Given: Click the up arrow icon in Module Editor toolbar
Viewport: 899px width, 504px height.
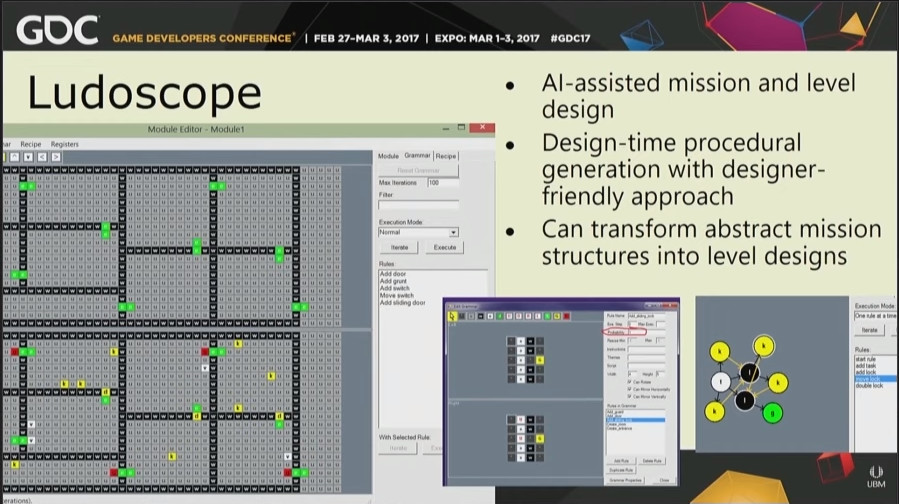Looking at the screenshot, I should point(14,157).
